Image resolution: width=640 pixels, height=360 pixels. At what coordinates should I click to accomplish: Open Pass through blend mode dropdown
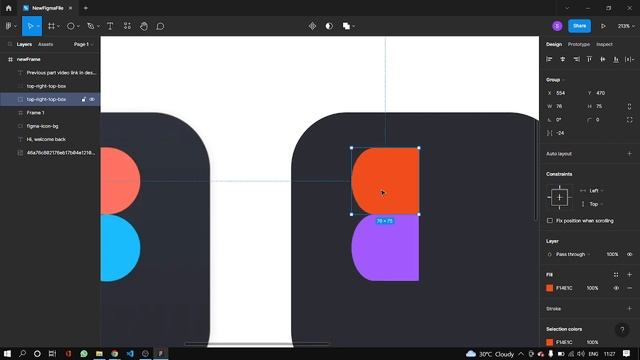(573, 254)
